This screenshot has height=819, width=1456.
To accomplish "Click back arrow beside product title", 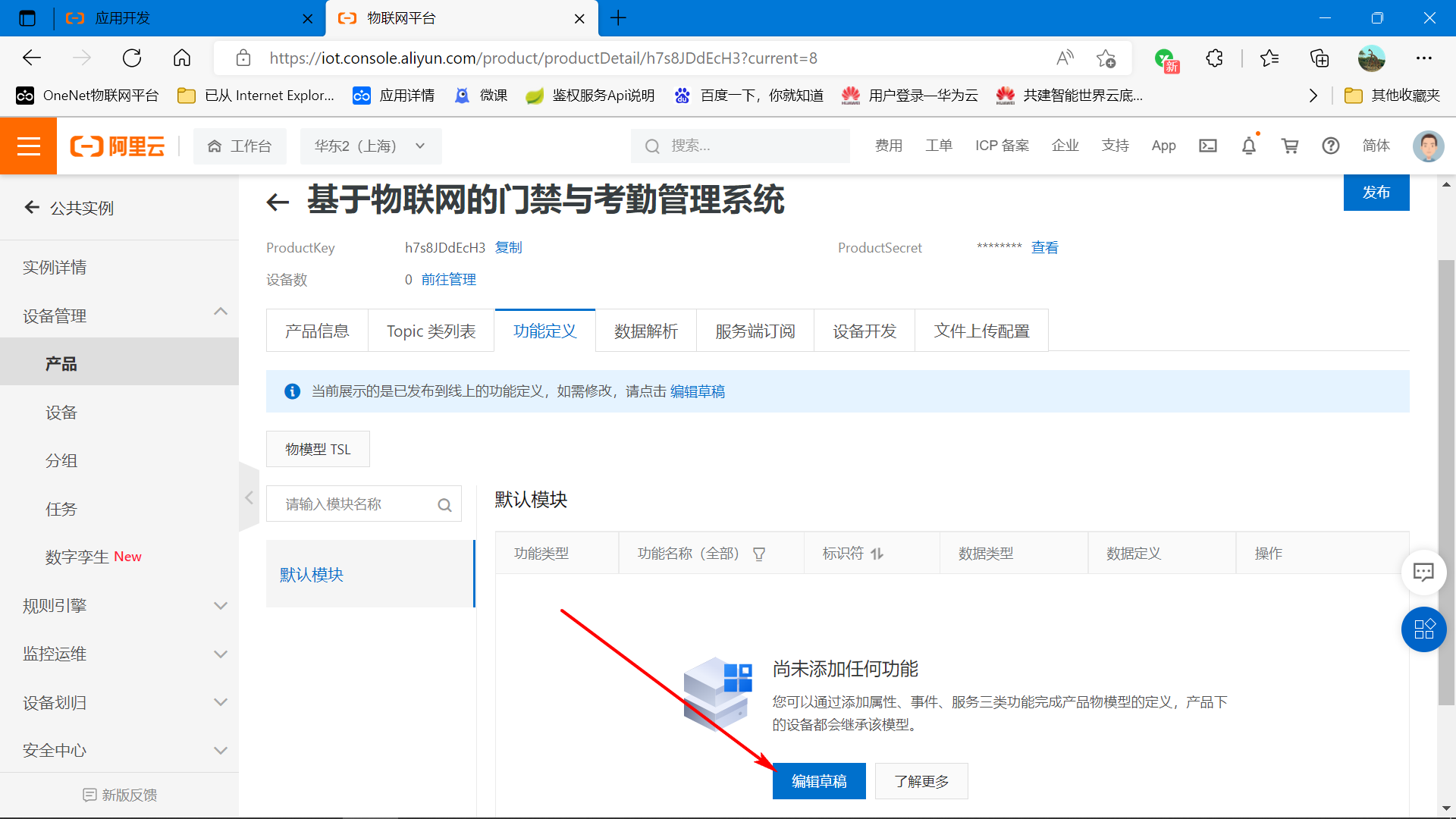I will point(278,202).
